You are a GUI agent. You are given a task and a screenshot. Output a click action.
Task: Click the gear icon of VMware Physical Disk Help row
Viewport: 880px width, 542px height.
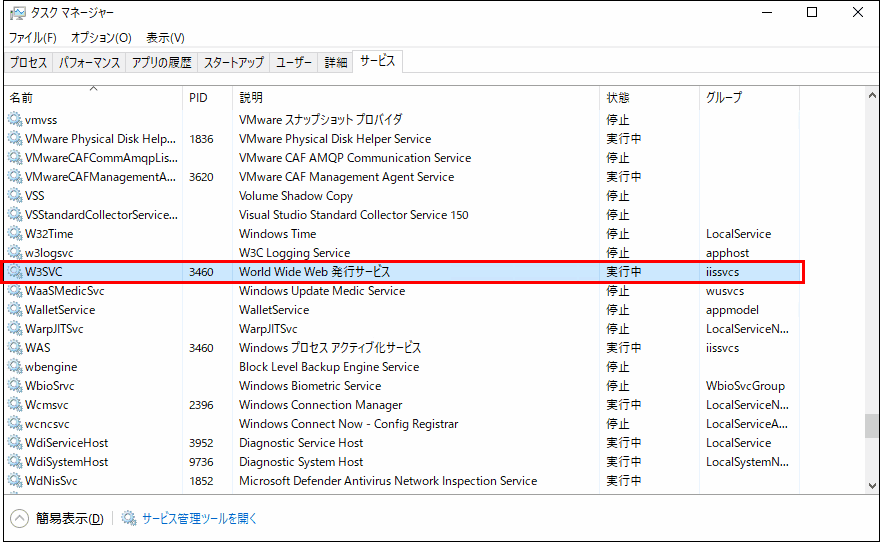pyautogui.click(x=15, y=139)
